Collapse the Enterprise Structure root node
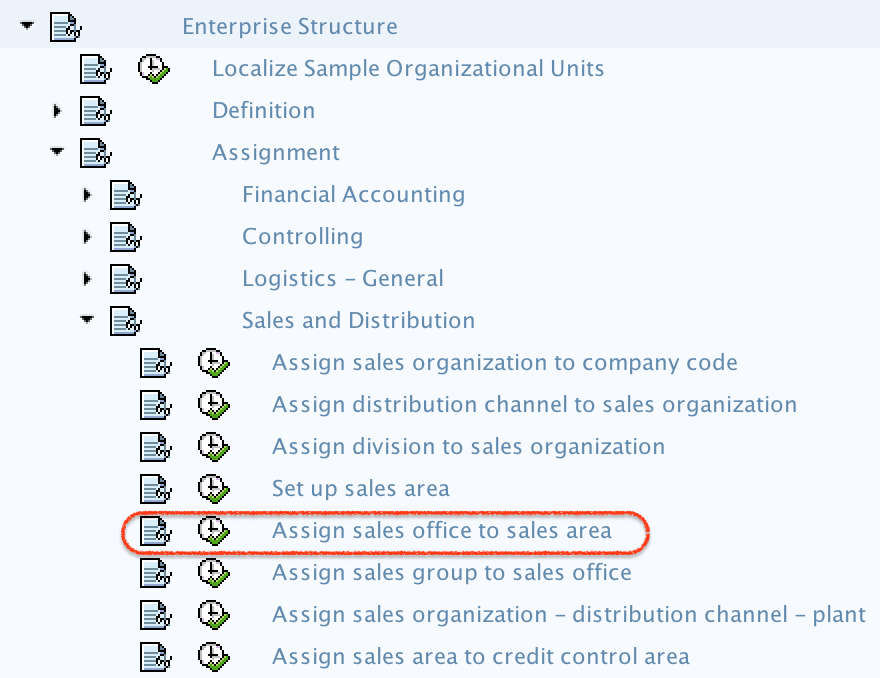Screen dimensions: 880x678 coord(27,26)
